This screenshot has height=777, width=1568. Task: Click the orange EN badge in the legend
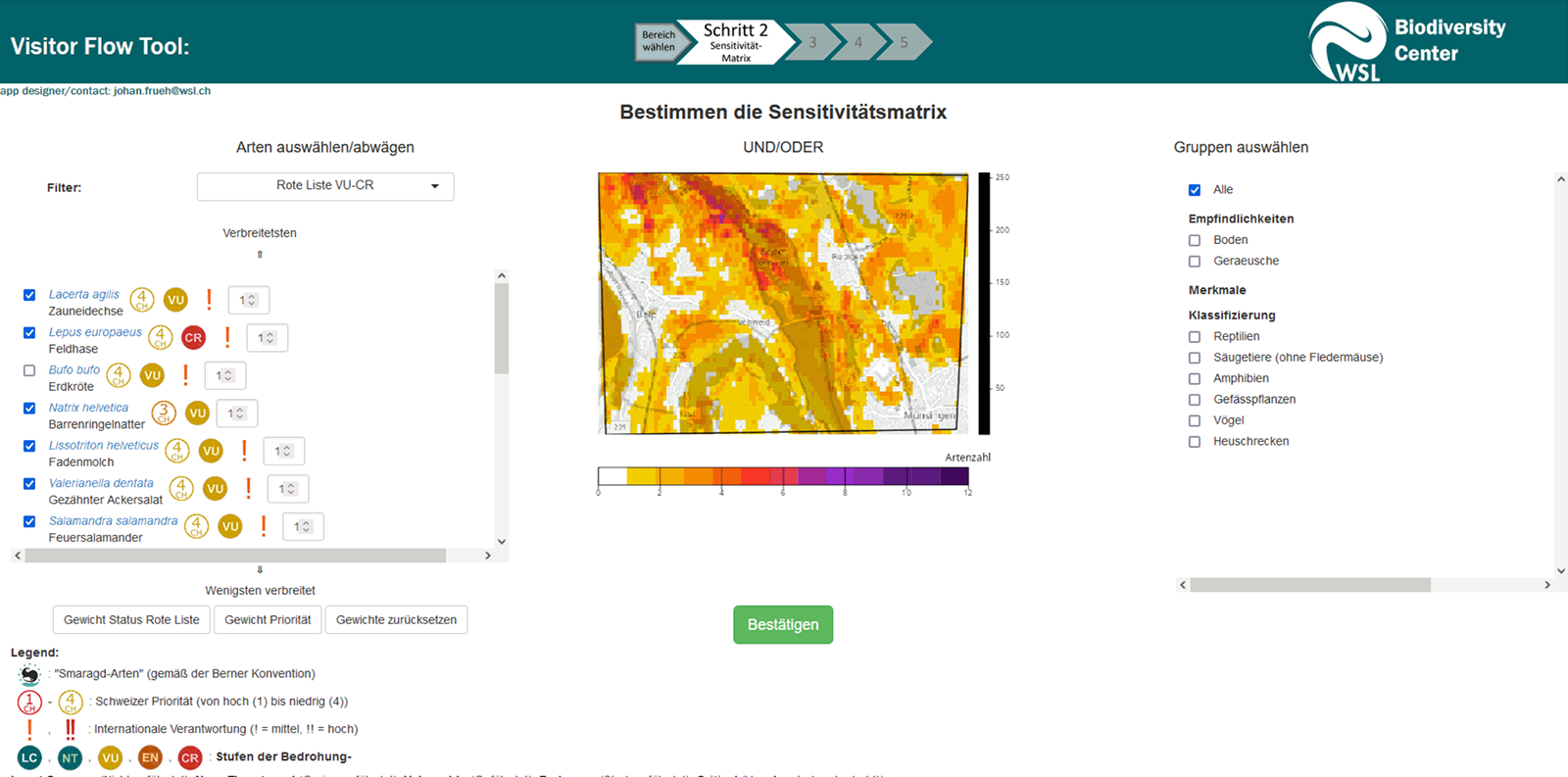click(x=150, y=757)
